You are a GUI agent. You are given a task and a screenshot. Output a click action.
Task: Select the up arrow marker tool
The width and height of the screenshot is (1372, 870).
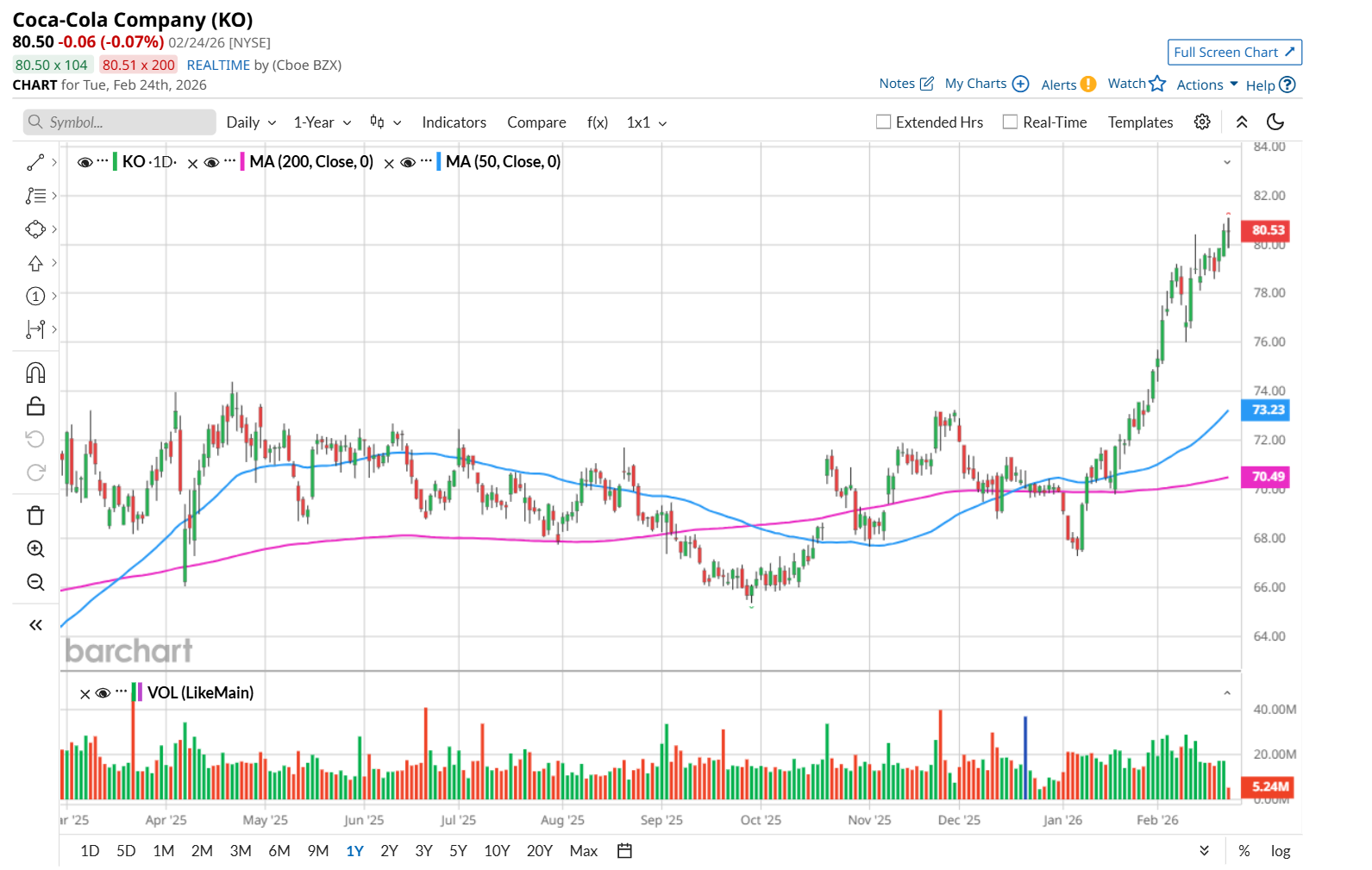(35, 263)
